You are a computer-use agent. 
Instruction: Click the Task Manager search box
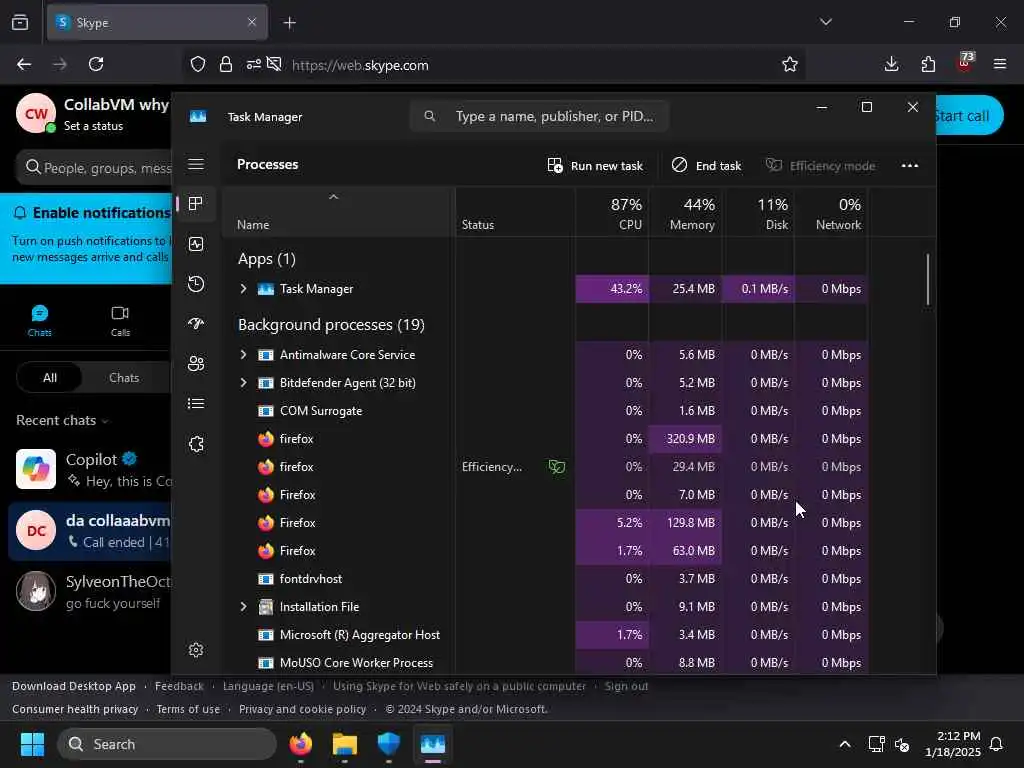click(x=539, y=116)
